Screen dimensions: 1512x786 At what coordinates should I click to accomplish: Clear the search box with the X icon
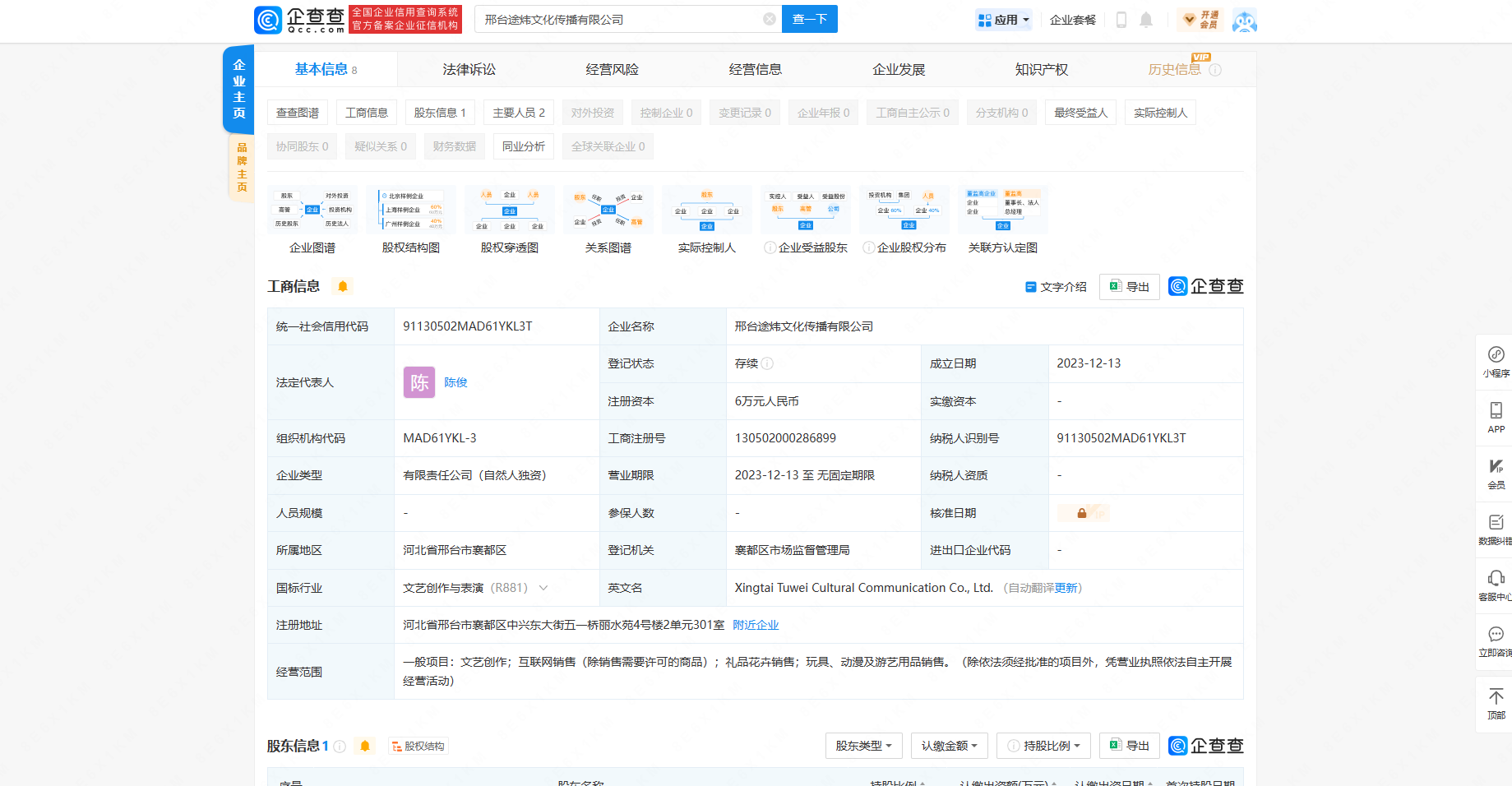coord(769,19)
